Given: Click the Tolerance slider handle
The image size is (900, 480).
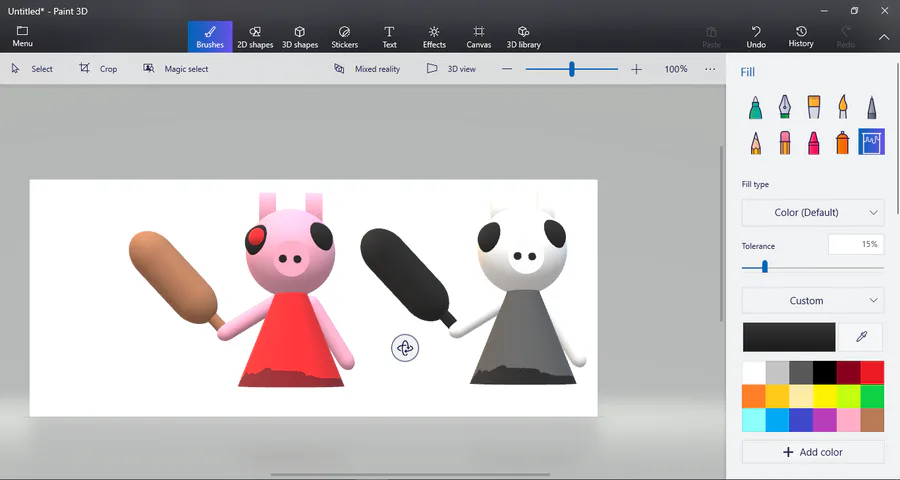Looking at the screenshot, I should click(x=765, y=267).
